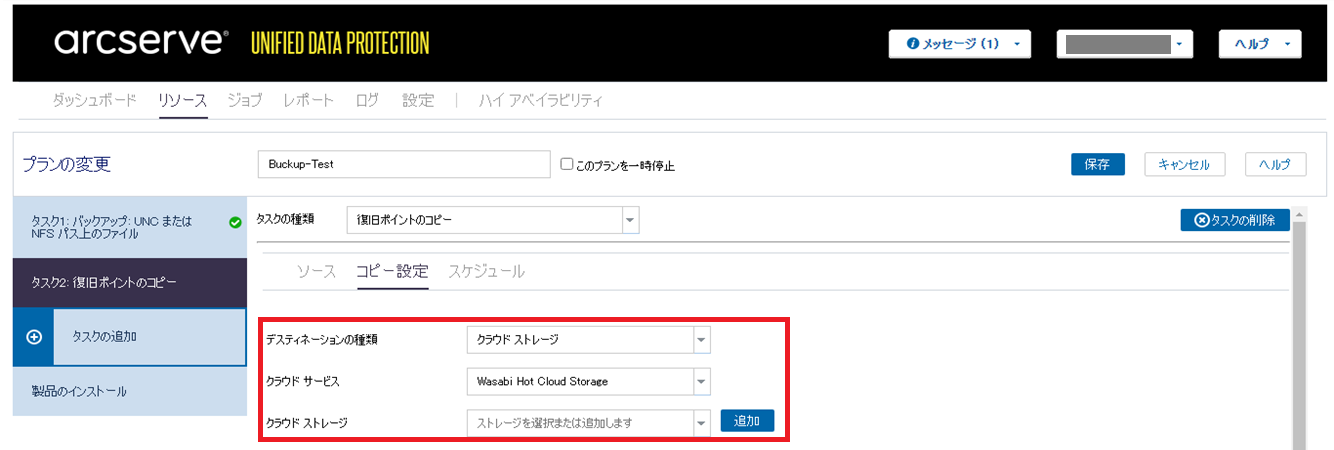The height and width of the screenshot is (450, 1334).
Task: Select タスク2: 復旧ポイントのコピー in the task list
Action: point(130,283)
